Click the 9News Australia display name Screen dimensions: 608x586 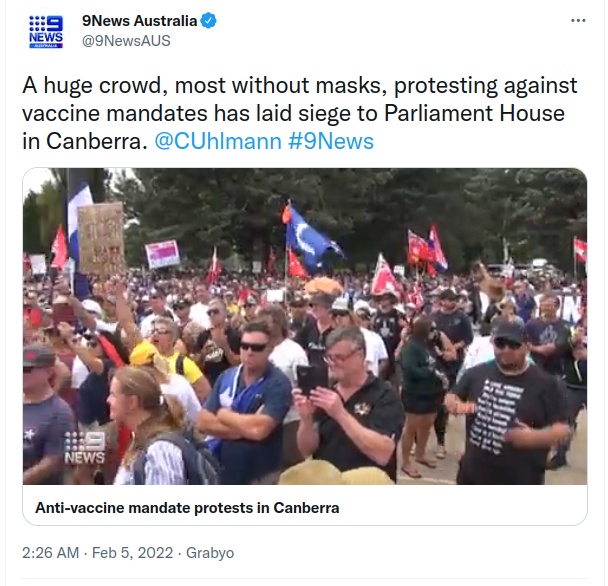click(140, 21)
